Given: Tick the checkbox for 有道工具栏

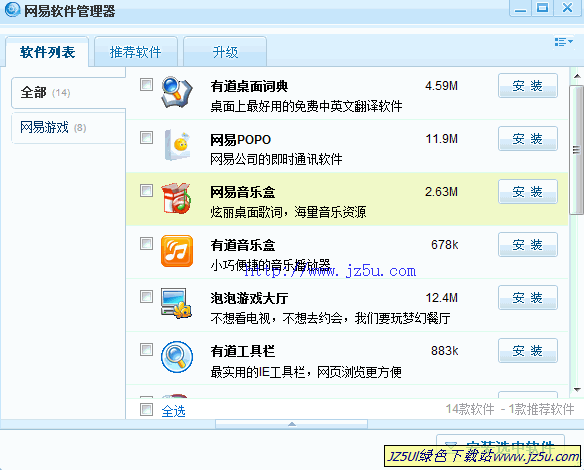Looking at the screenshot, I should click(x=146, y=349).
